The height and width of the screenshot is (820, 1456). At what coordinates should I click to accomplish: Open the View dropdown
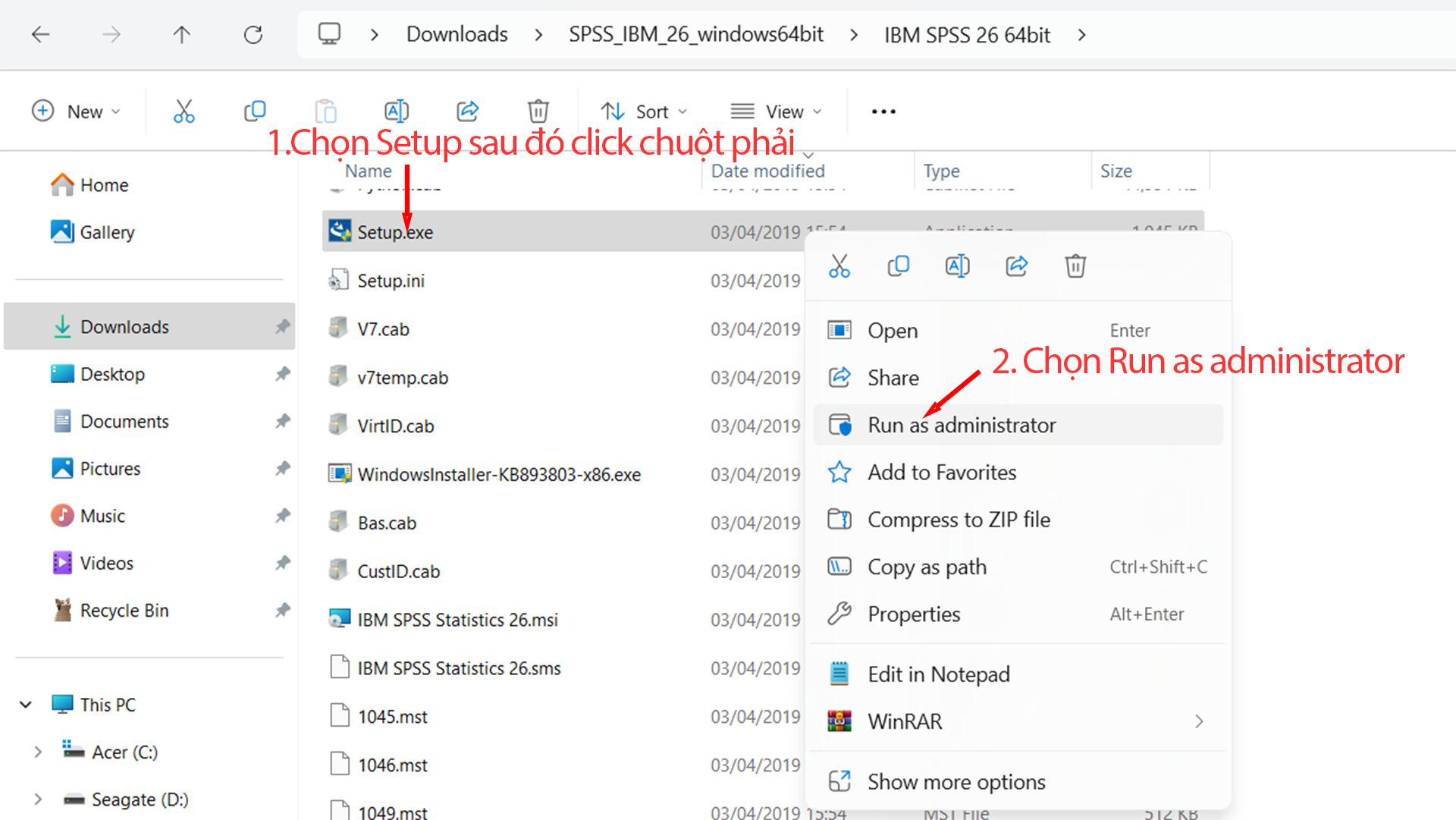click(777, 112)
